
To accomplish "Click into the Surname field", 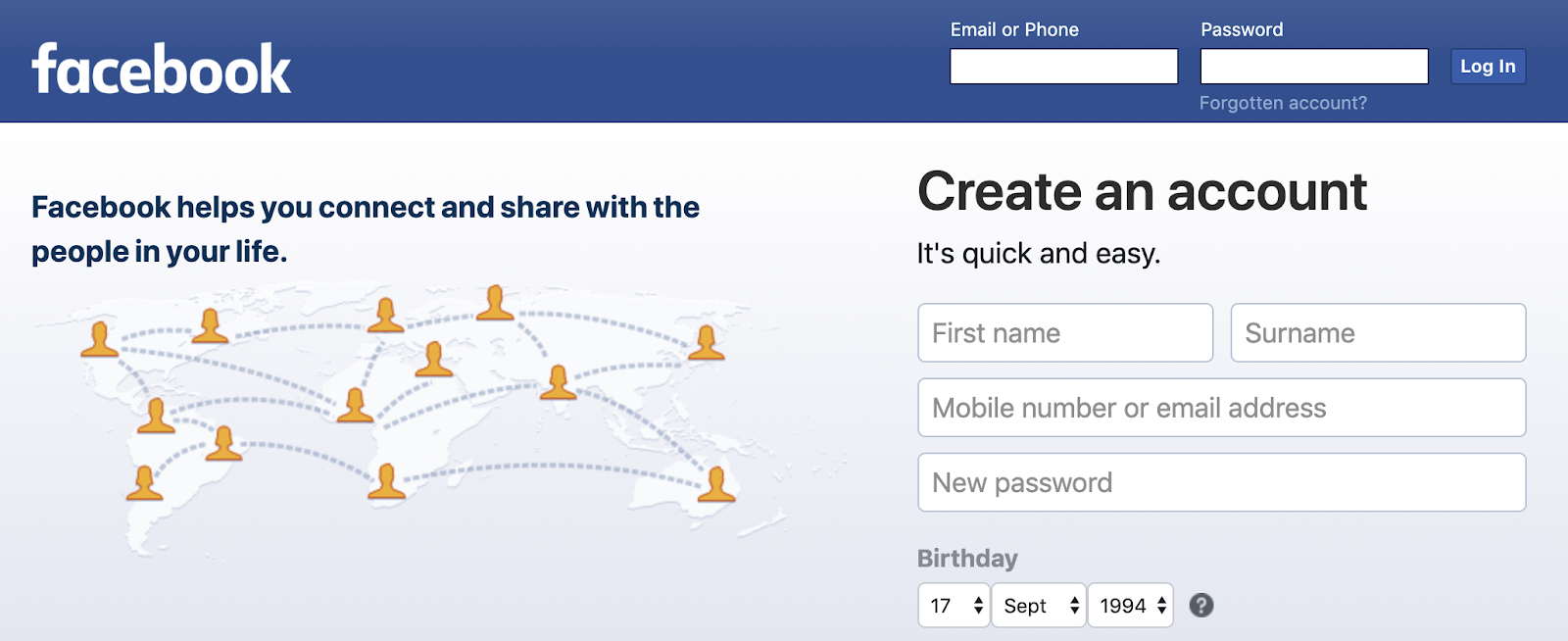I will [x=1378, y=333].
